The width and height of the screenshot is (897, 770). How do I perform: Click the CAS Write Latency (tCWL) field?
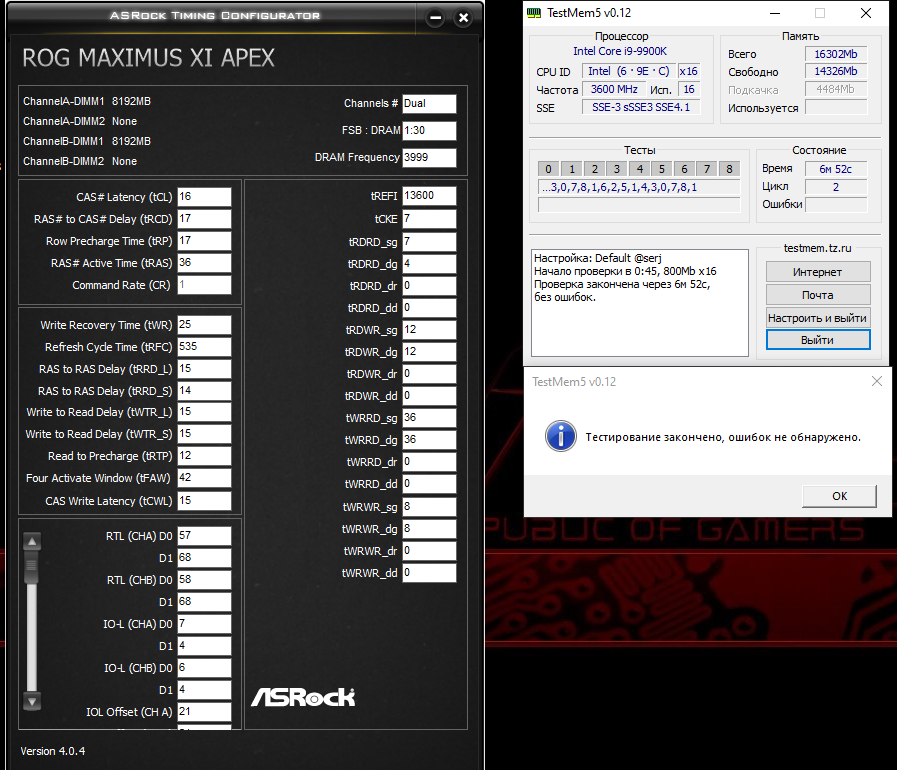[204, 501]
